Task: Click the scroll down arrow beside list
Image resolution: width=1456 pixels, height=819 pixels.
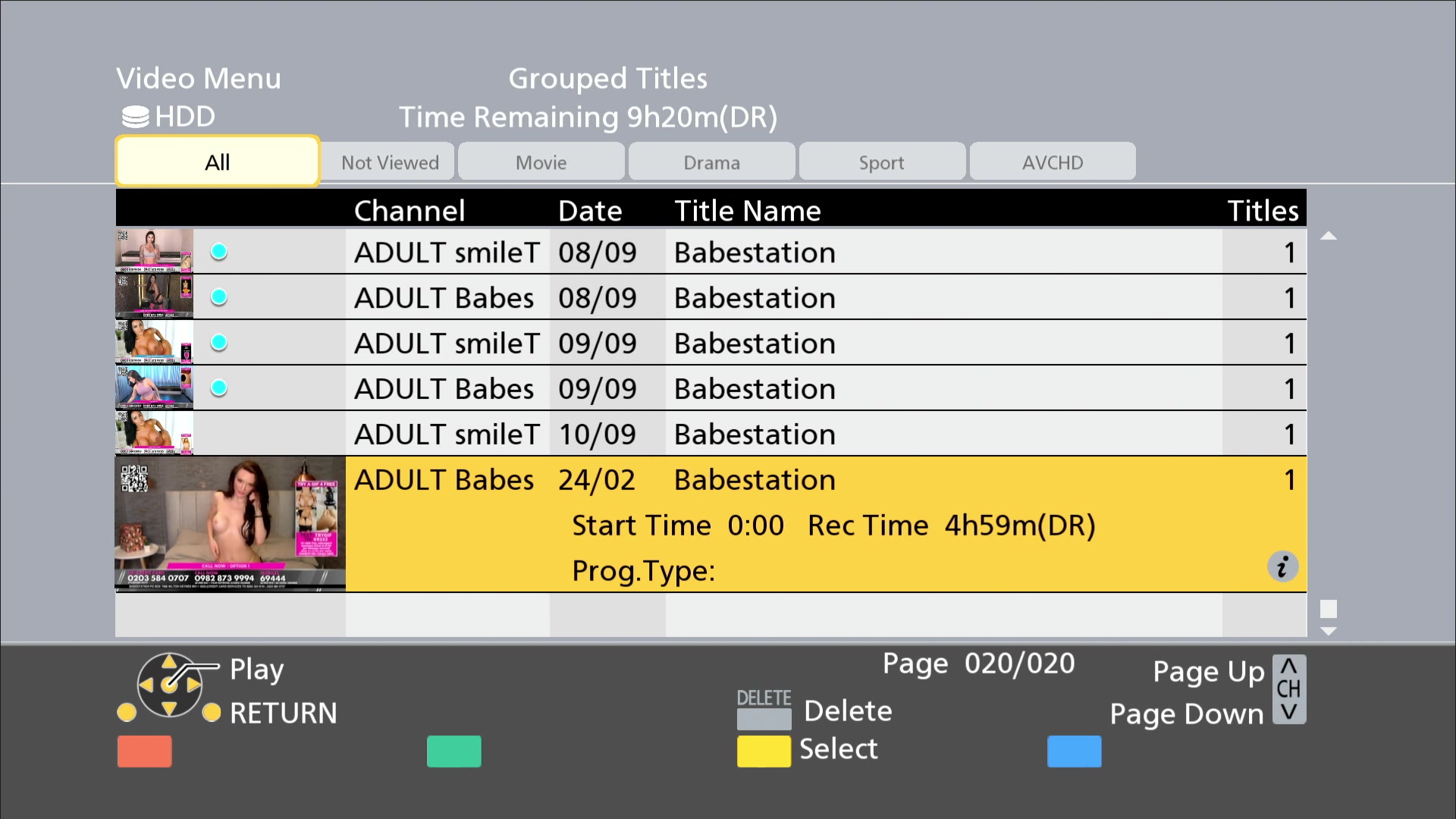Action: click(x=1328, y=631)
